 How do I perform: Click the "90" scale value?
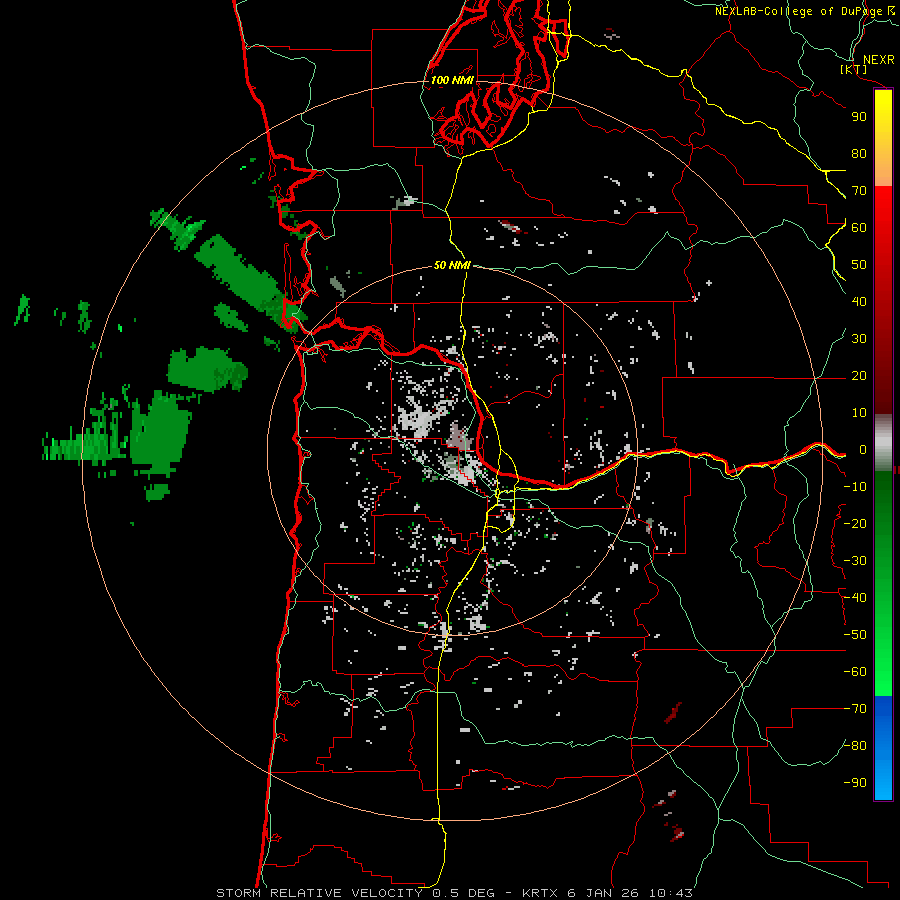(859, 117)
